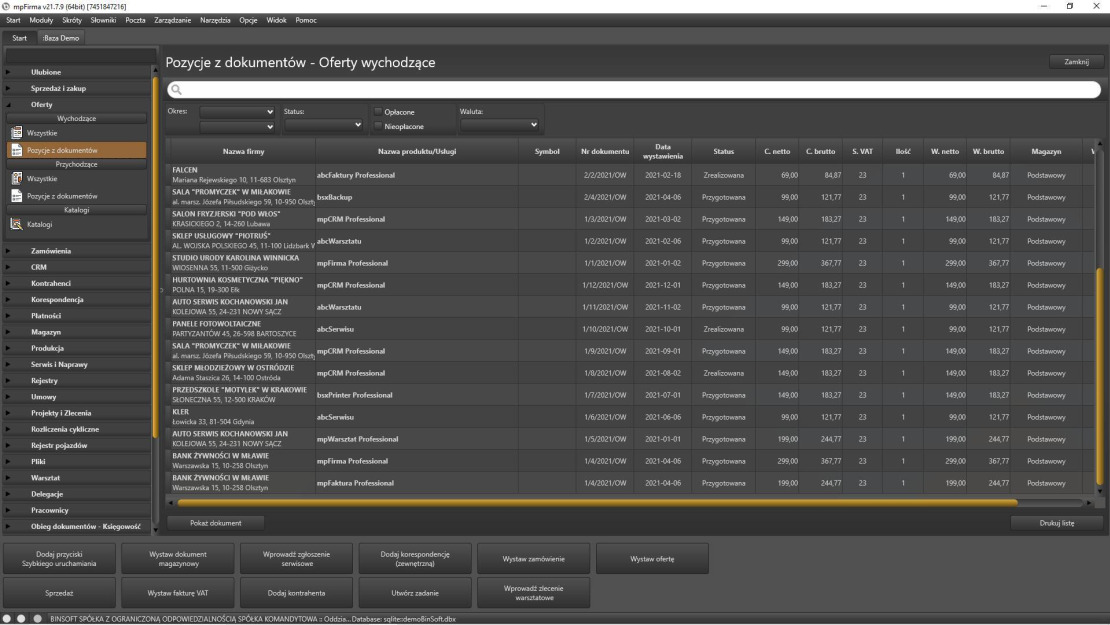
Task: Open the Słowniki menu
Action: (103, 21)
